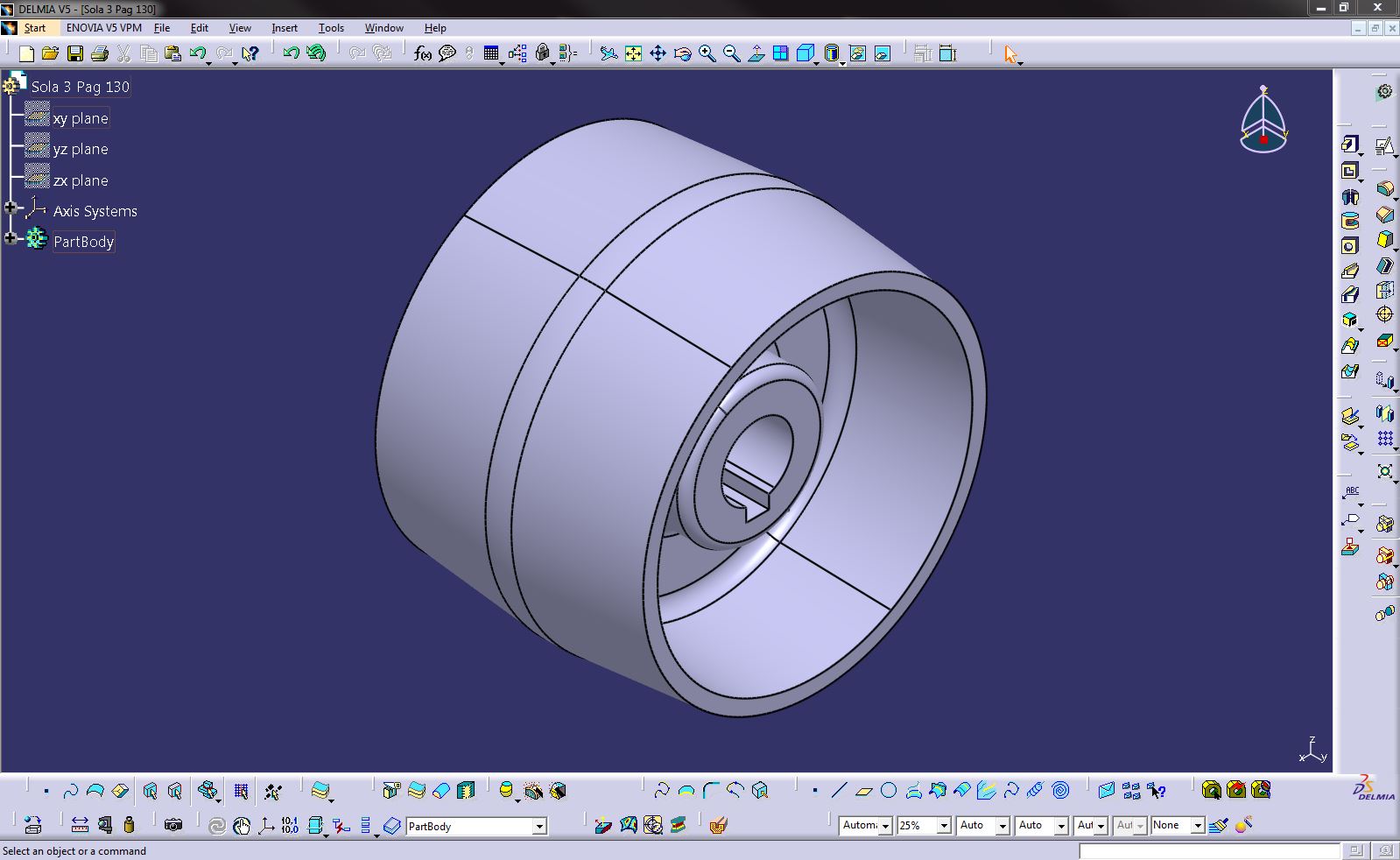Click the Design Table grid icon
Image resolution: width=1400 pixels, height=860 pixels.
tap(491, 53)
